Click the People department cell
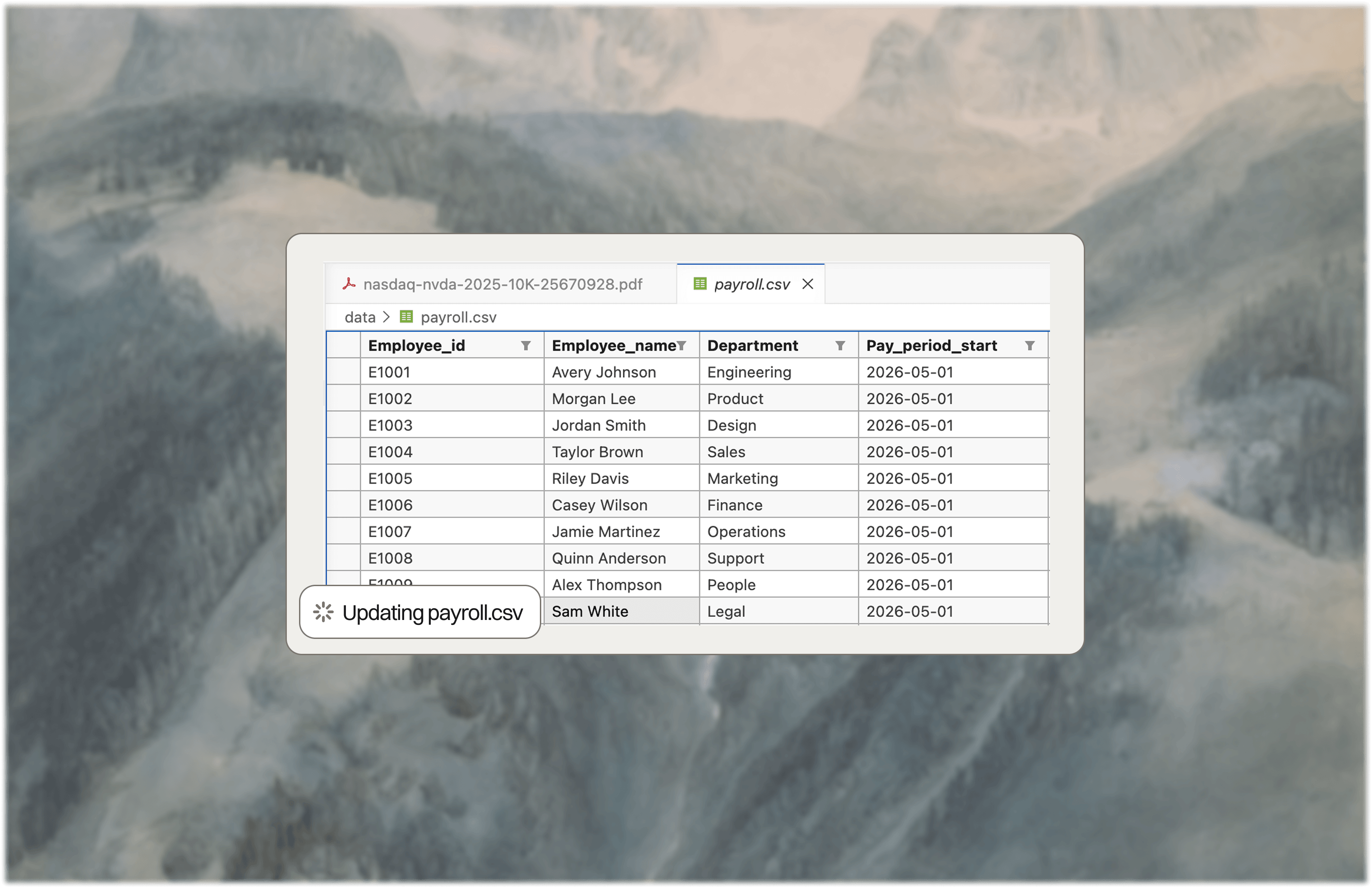The height and width of the screenshot is (888, 1372). [x=779, y=584]
